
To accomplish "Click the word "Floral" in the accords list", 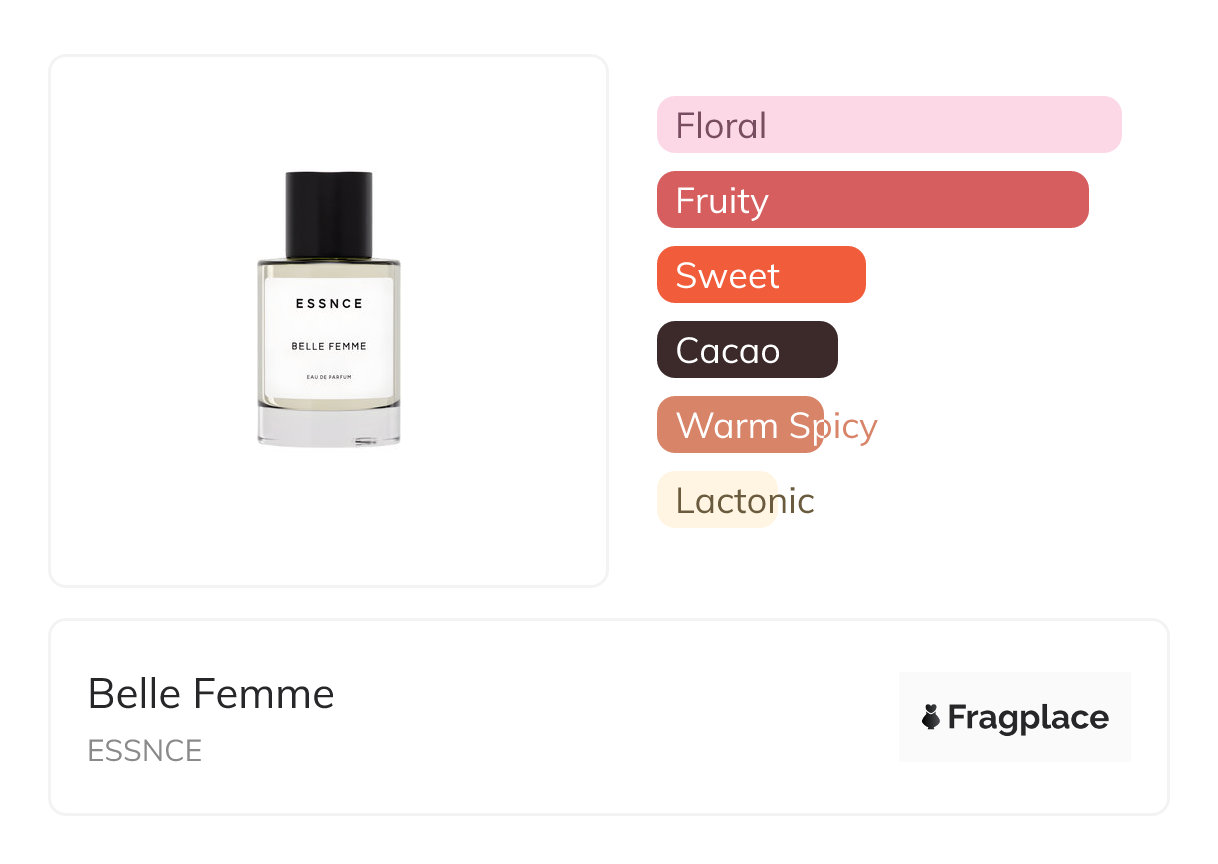I will pos(721,125).
